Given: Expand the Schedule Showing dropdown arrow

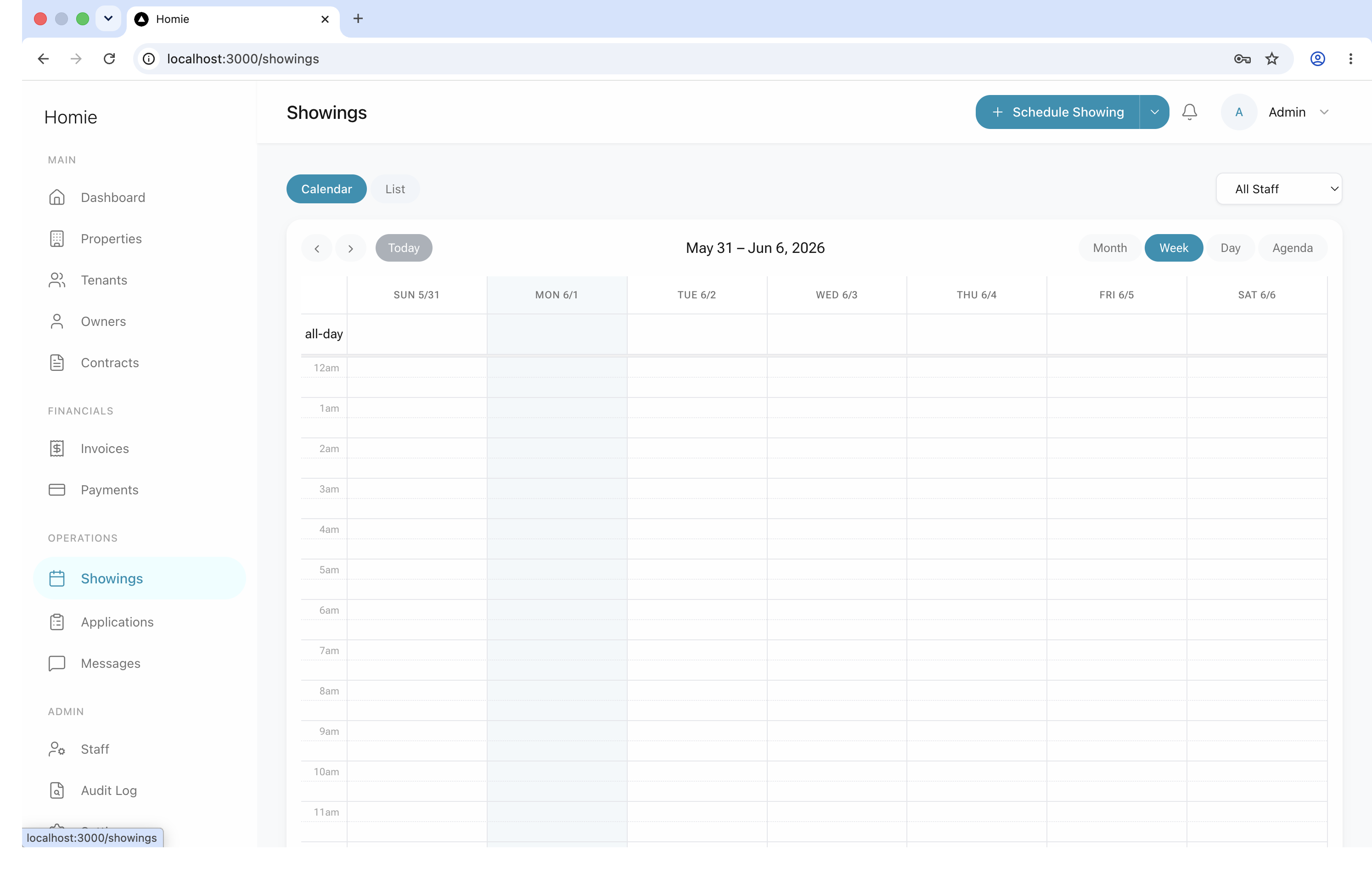Looking at the screenshot, I should 1154,112.
